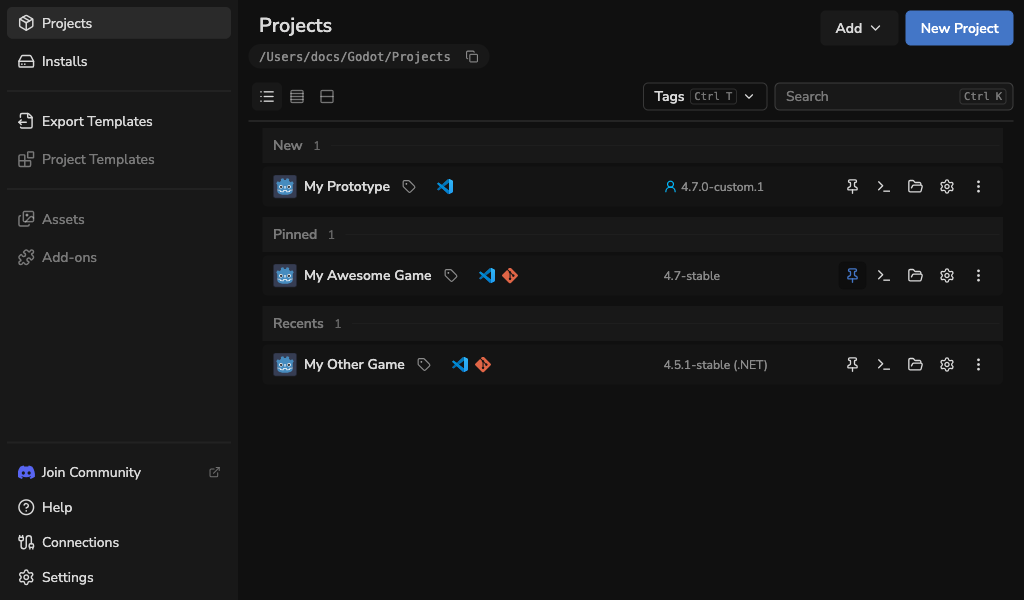This screenshot has height=600, width=1024.
Task: Click the New Project button
Action: coord(959,28)
